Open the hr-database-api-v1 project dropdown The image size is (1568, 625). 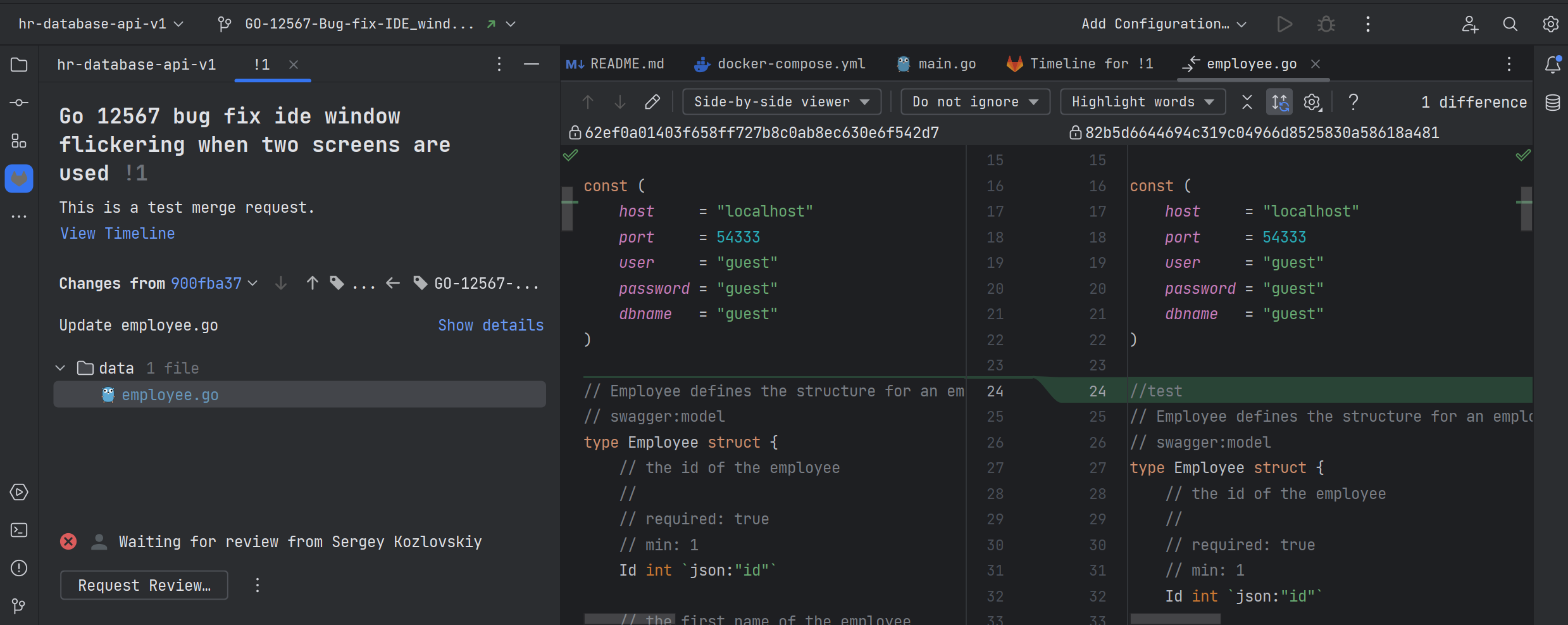pos(101,24)
